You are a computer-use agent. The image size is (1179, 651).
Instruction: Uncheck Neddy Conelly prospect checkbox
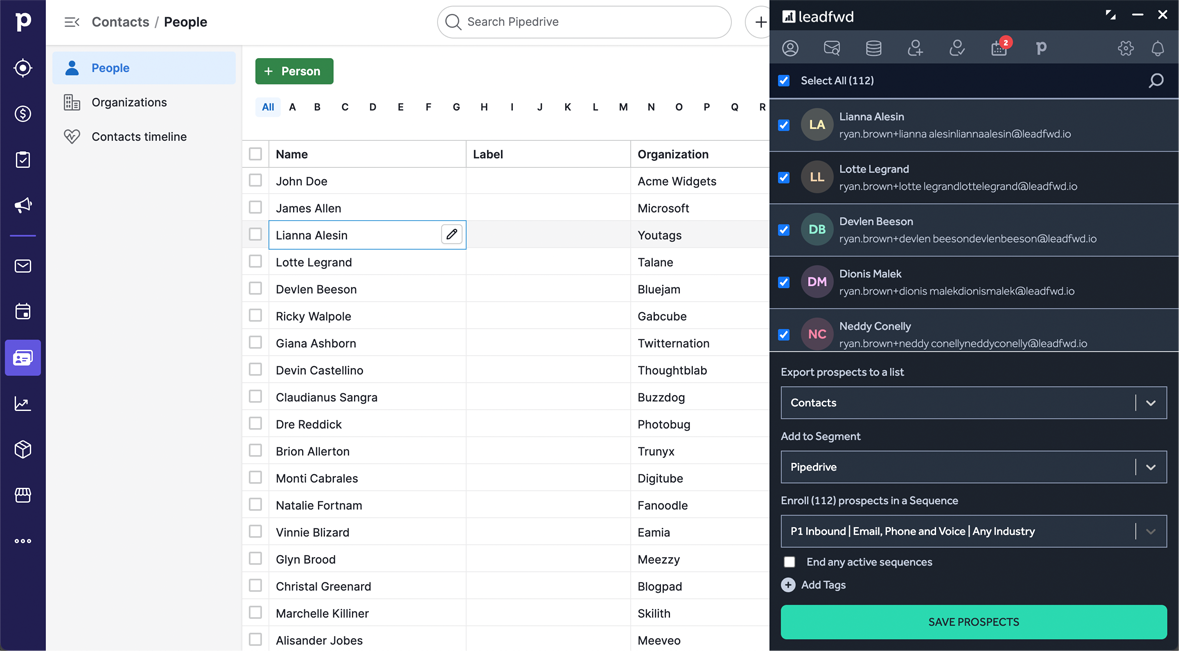[x=783, y=335]
